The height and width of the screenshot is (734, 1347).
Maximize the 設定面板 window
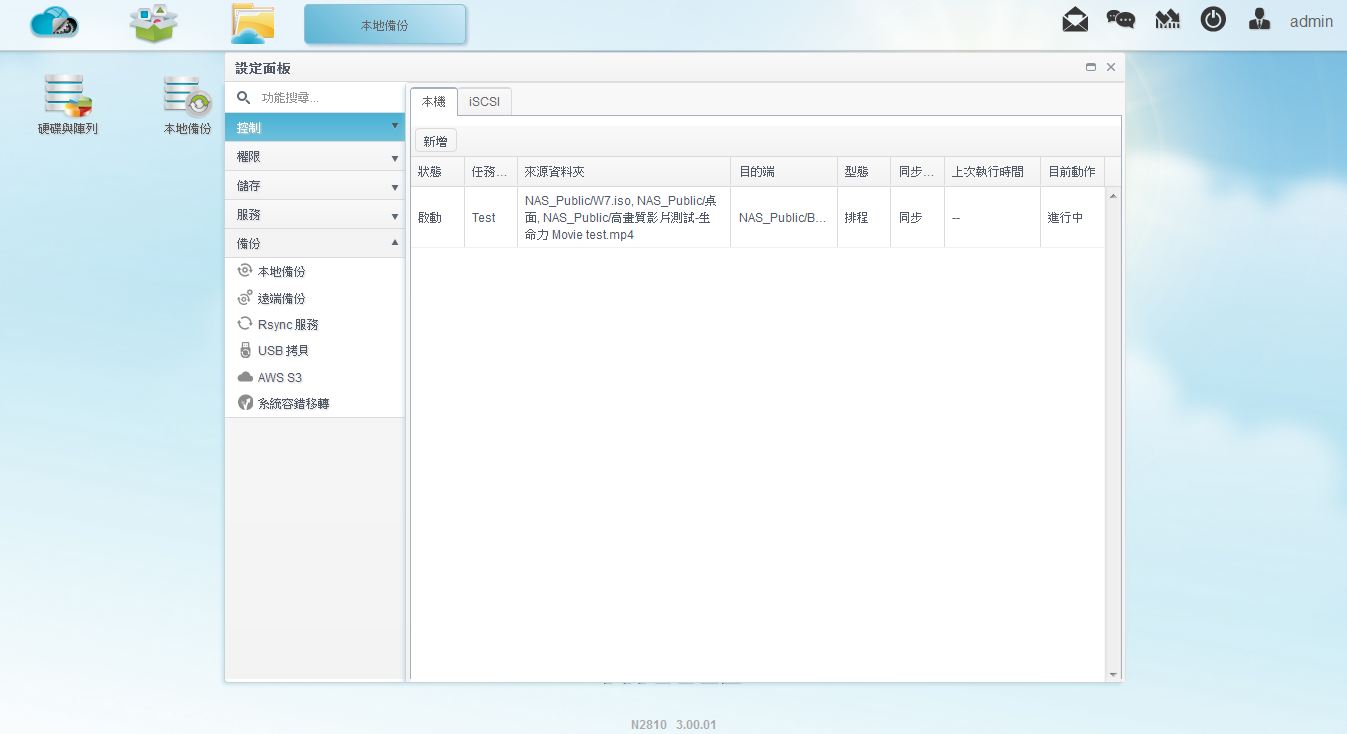click(1091, 67)
